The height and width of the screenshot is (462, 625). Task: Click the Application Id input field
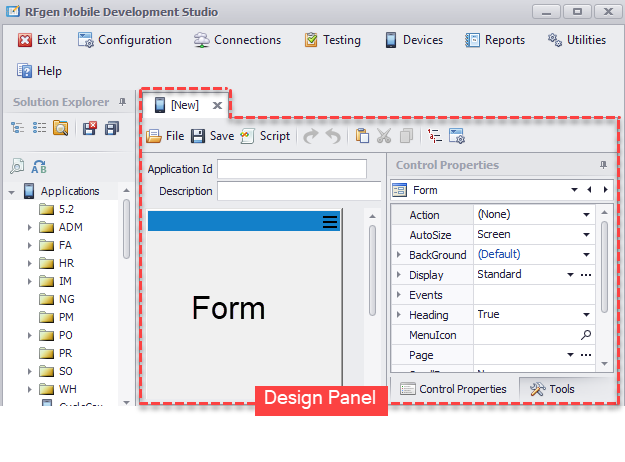tap(292, 169)
